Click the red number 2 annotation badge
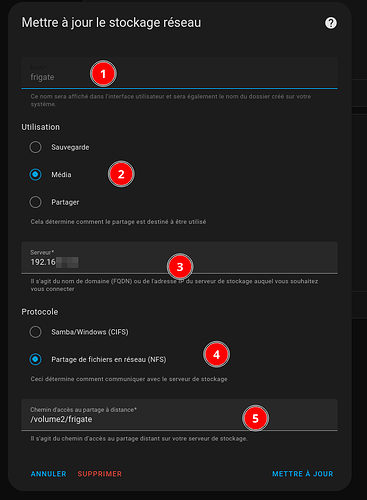The width and height of the screenshot is (367, 500). click(121, 174)
